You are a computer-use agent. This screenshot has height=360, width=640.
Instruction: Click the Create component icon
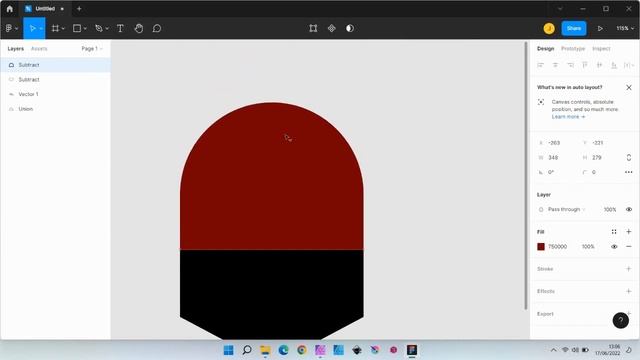(x=331, y=28)
